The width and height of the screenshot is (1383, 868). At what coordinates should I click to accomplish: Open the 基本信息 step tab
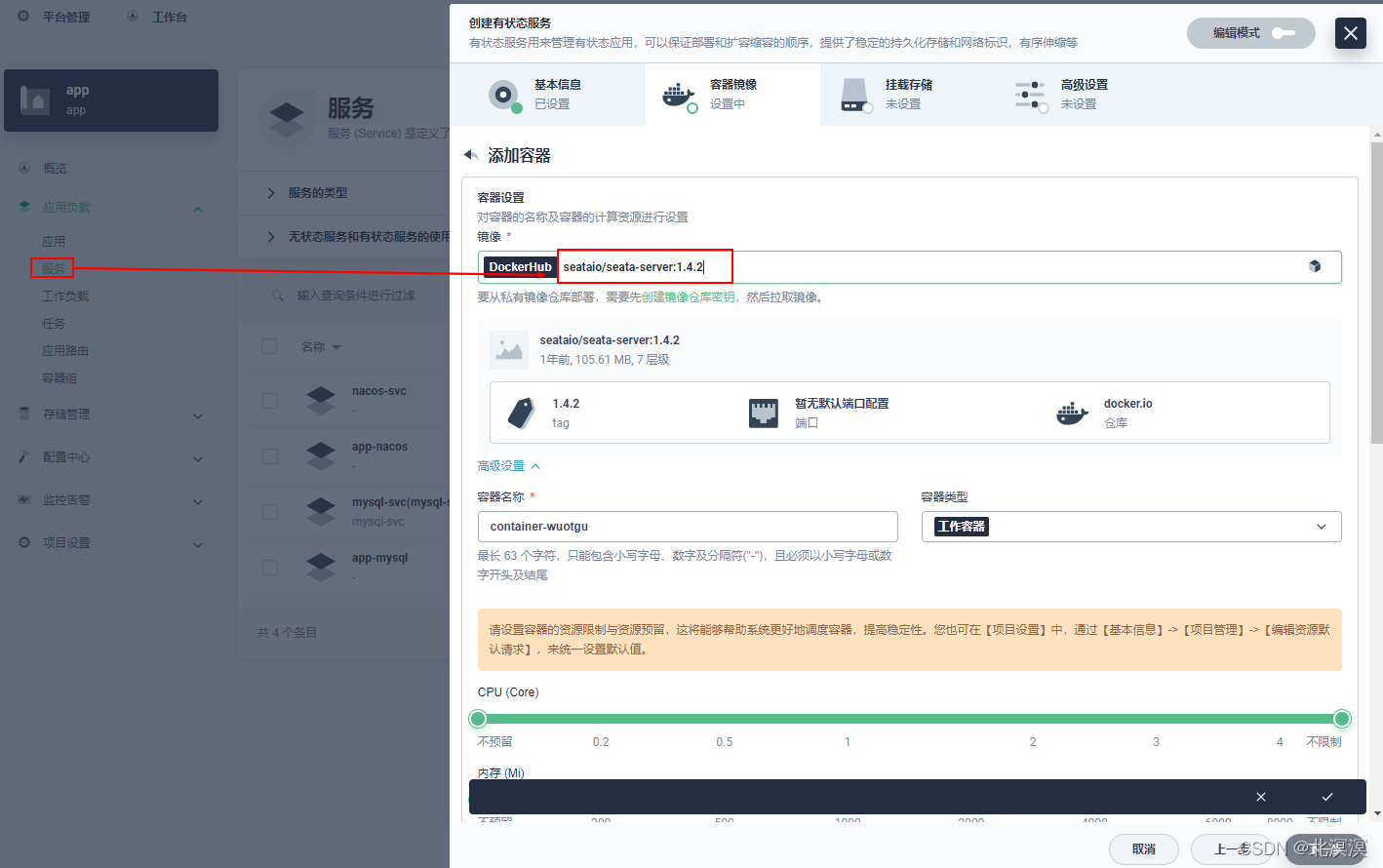click(x=546, y=95)
